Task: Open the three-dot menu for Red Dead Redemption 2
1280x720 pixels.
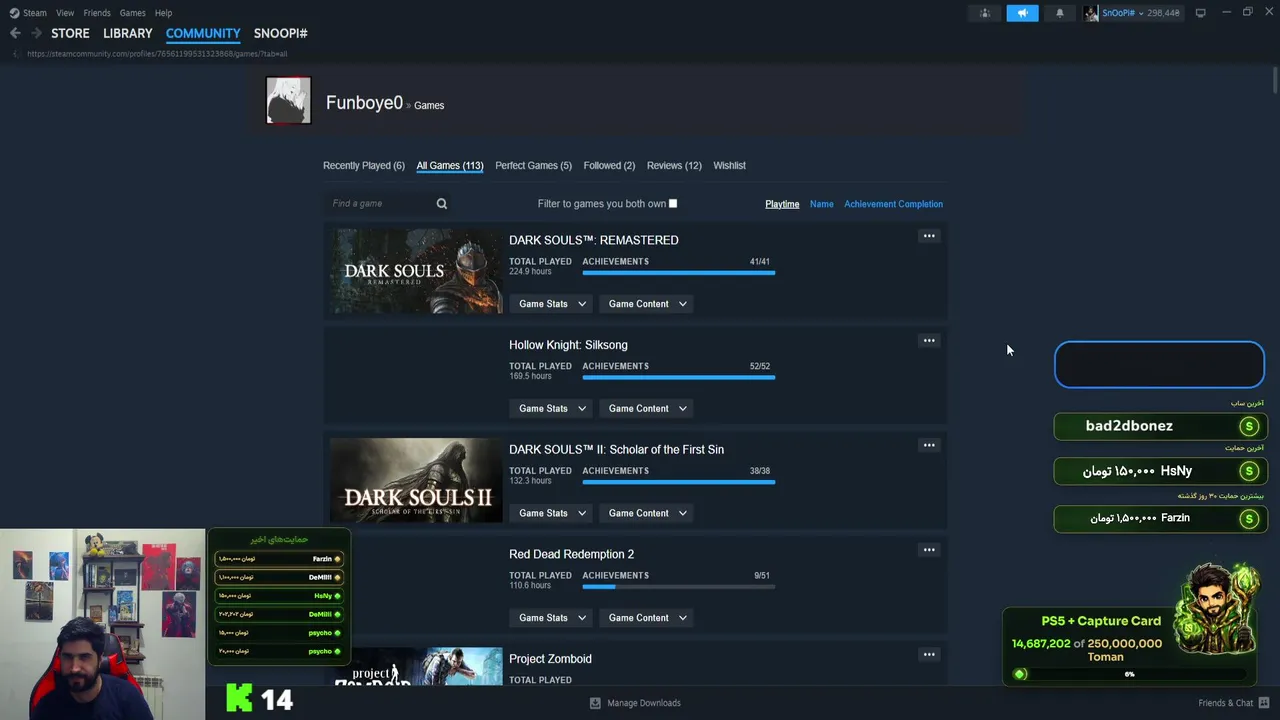Action: [x=929, y=550]
